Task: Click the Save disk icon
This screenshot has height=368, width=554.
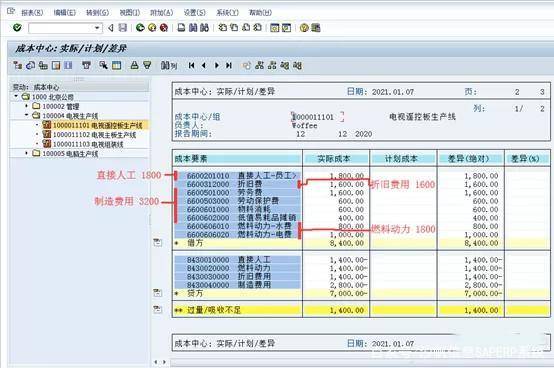Action: click(122, 28)
